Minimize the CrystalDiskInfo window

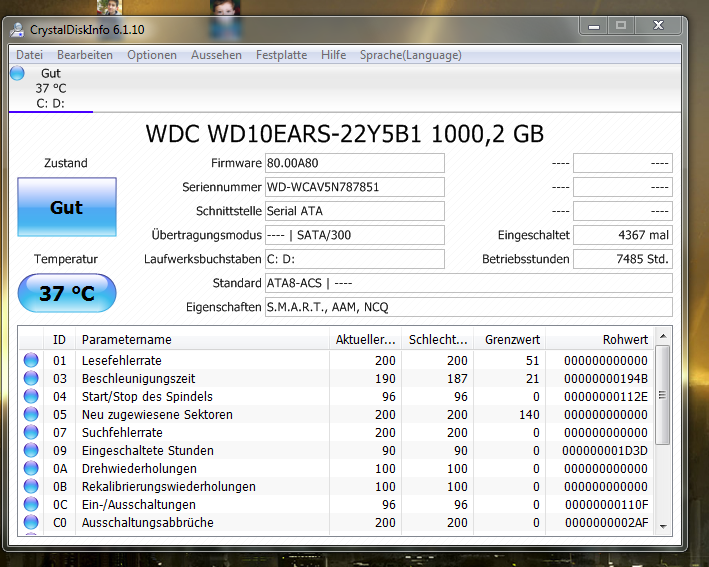coord(594,26)
